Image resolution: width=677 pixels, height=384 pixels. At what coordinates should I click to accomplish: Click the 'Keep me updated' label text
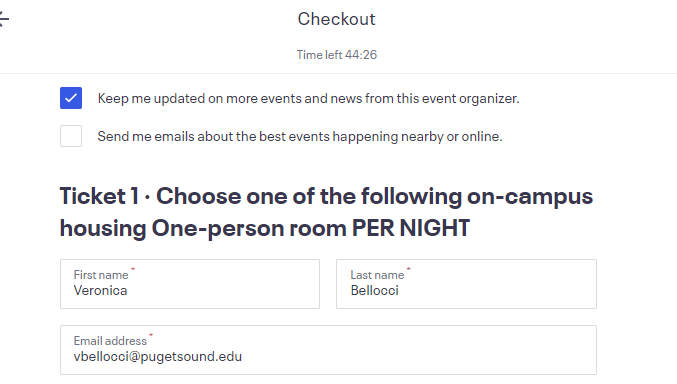click(308, 98)
